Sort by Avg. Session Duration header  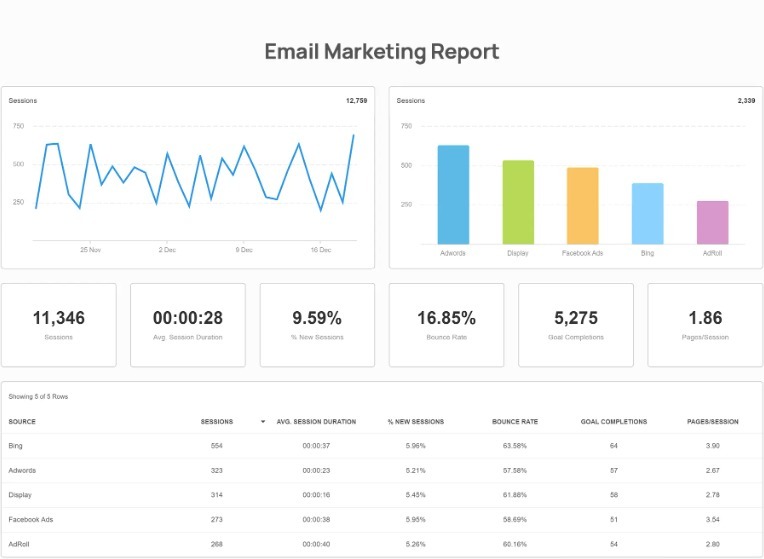pyautogui.click(x=316, y=422)
